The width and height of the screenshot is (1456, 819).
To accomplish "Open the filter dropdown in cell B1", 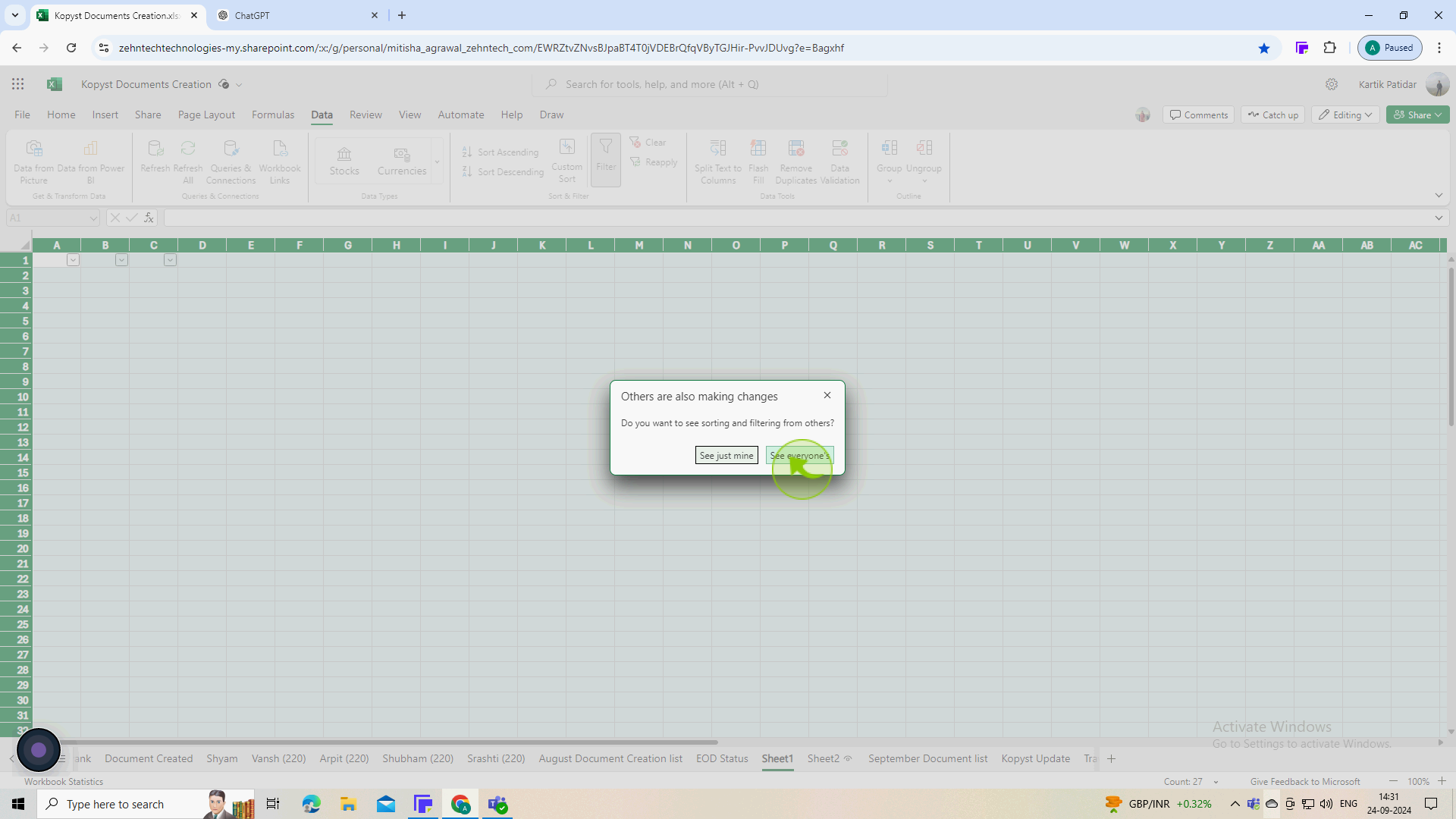I will coord(121,260).
